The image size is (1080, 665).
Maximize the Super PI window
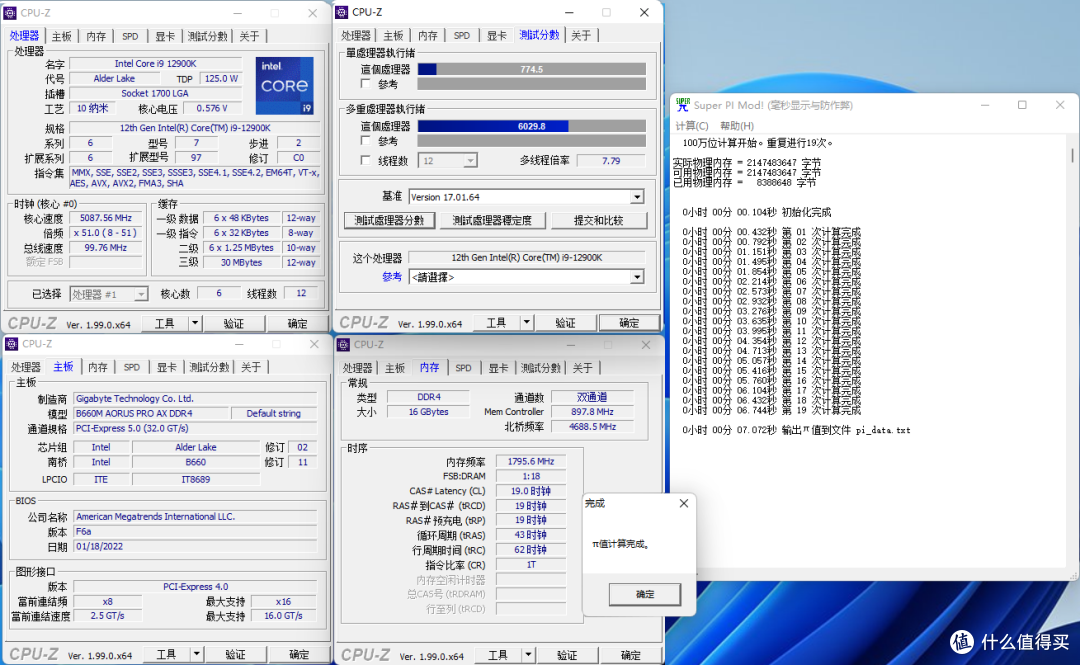tap(1022, 105)
